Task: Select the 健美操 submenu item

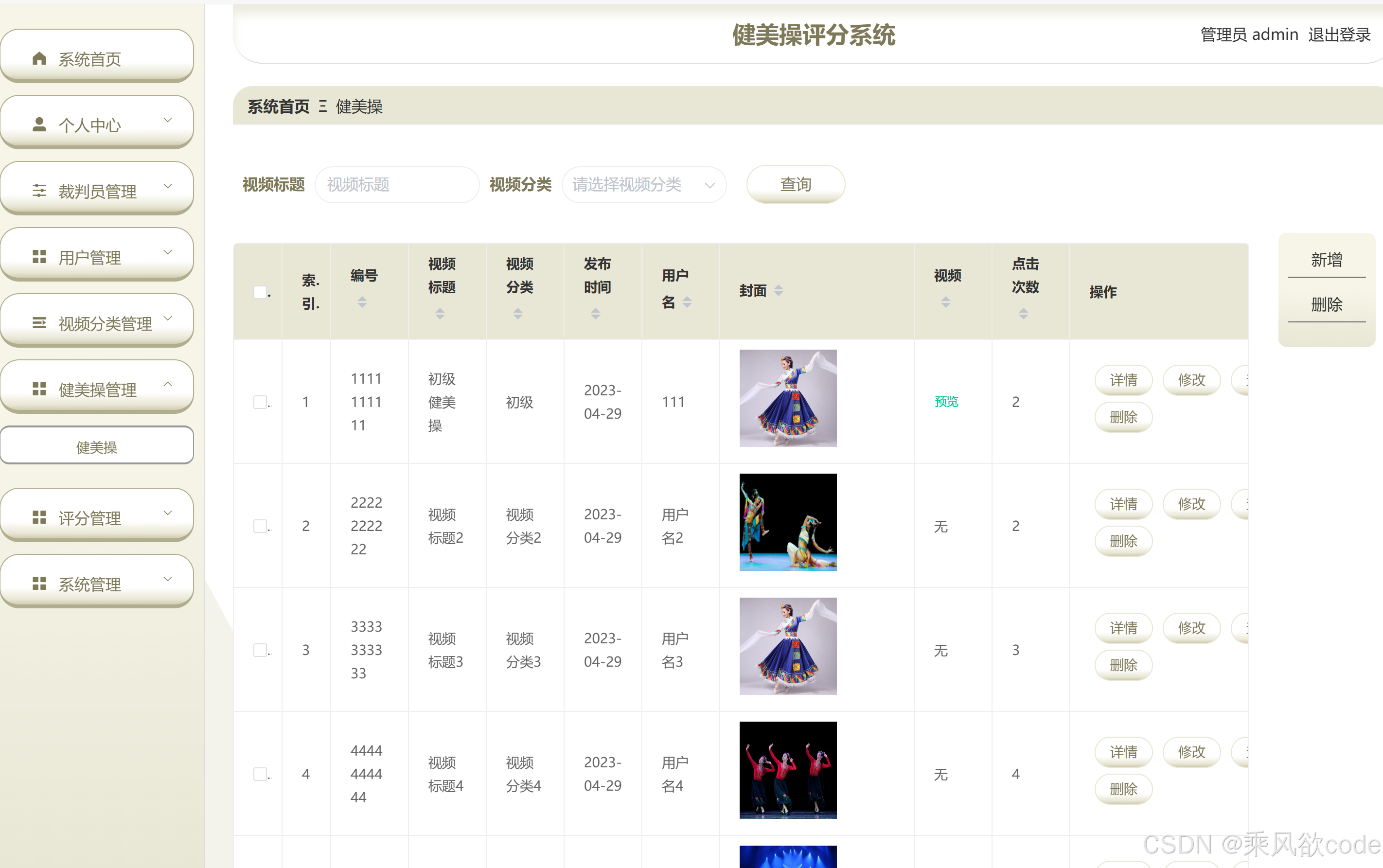Action: (97, 446)
